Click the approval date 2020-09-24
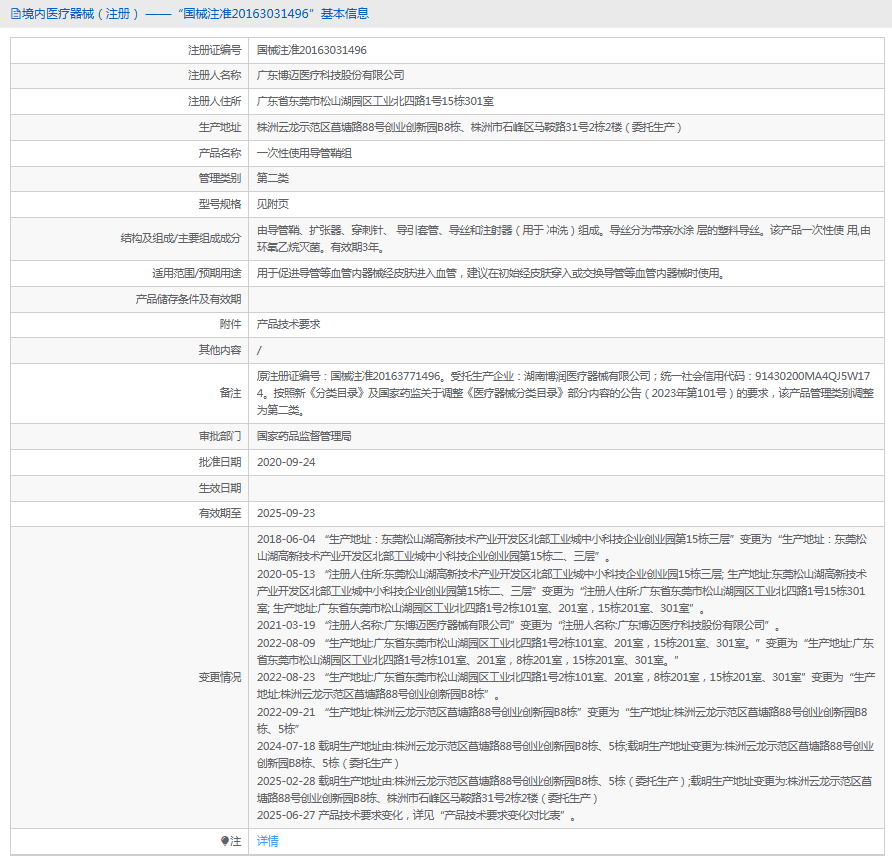This screenshot has height=862, width=892. [x=286, y=462]
